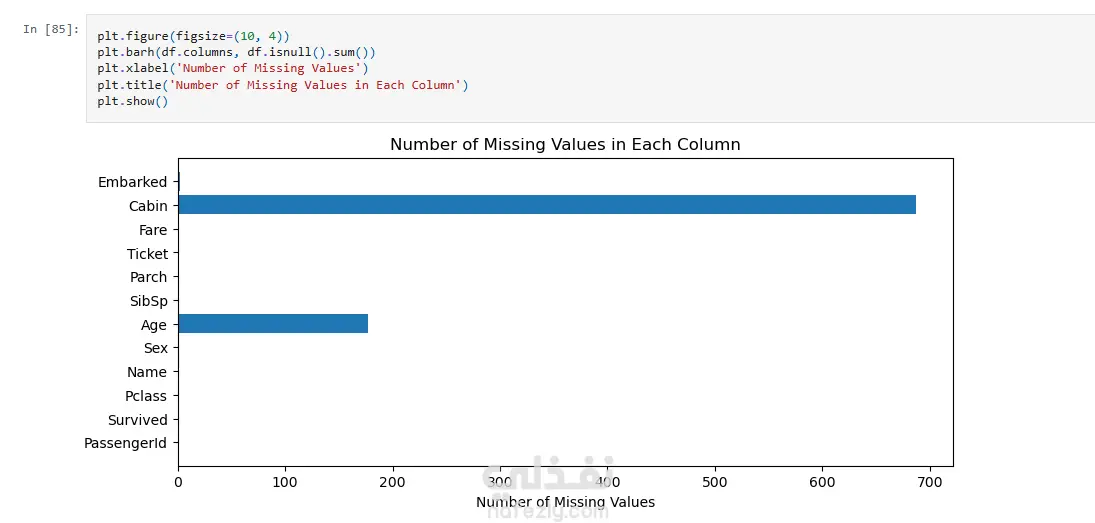The height and width of the screenshot is (523, 1095).
Task: Click the SibSp y-axis label
Action: click(x=149, y=301)
